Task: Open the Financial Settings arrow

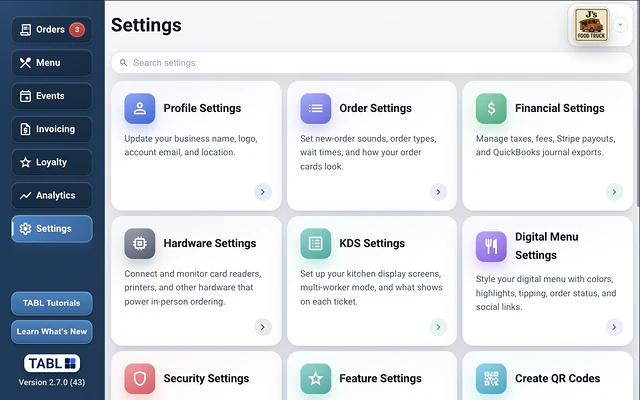Action: 614,192
